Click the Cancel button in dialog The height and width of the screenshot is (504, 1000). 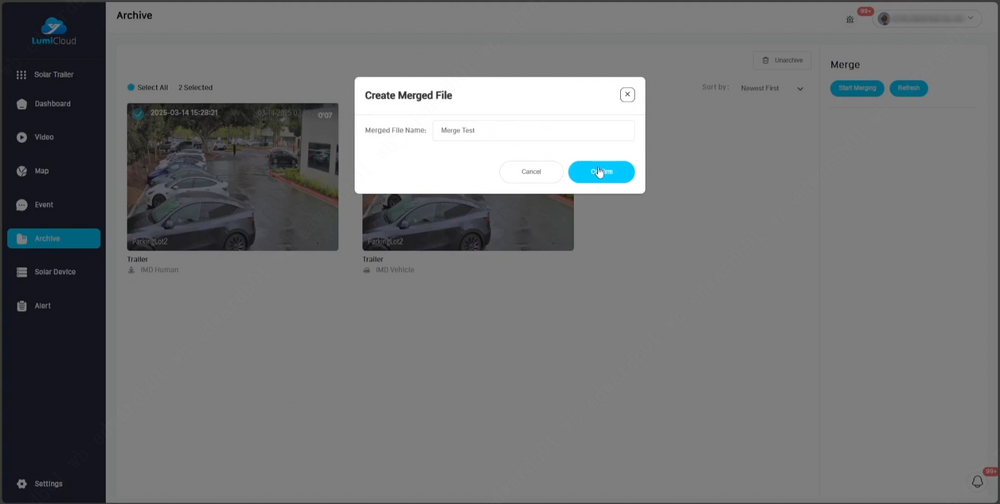(x=531, y=172)
